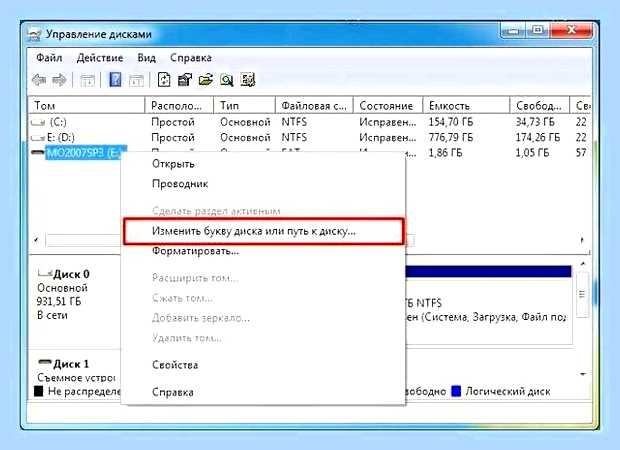
Task: Click the 1,86 ГБ capacity cell
Action: pos(445,153)
